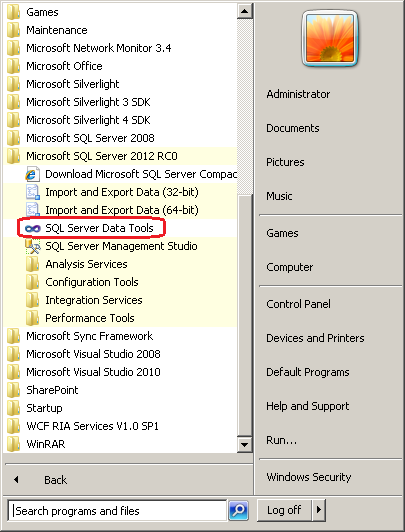Open Music from the right pane
The height and width of the screenshot is (532, 405).
[x=279, y=196]
